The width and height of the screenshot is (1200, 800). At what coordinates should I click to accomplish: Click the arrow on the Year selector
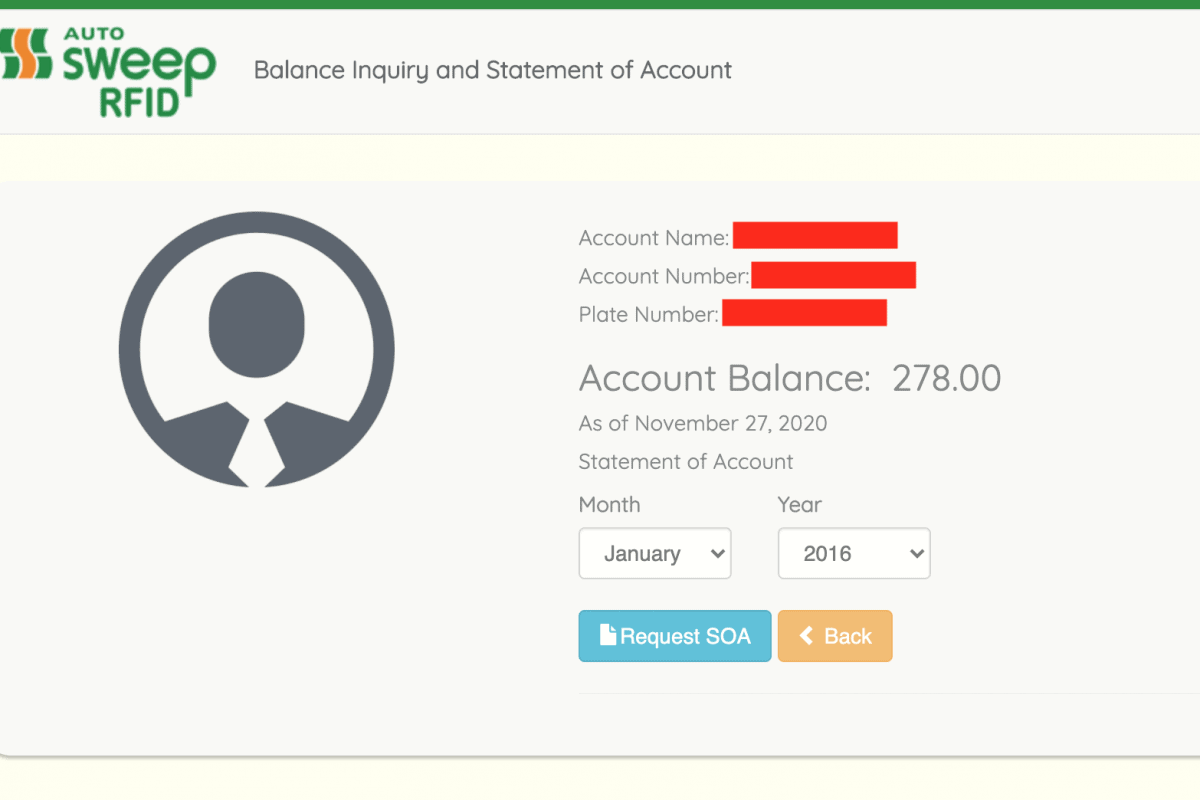pos(915,554)
